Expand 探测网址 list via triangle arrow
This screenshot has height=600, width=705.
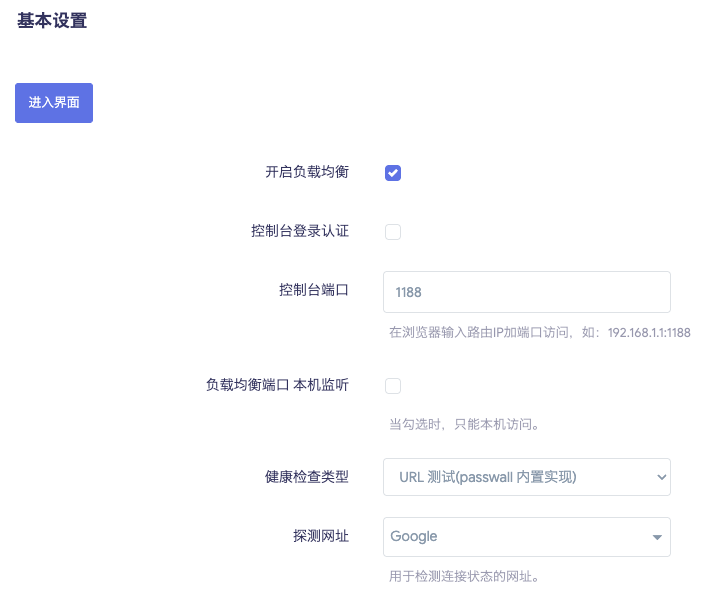657,538
